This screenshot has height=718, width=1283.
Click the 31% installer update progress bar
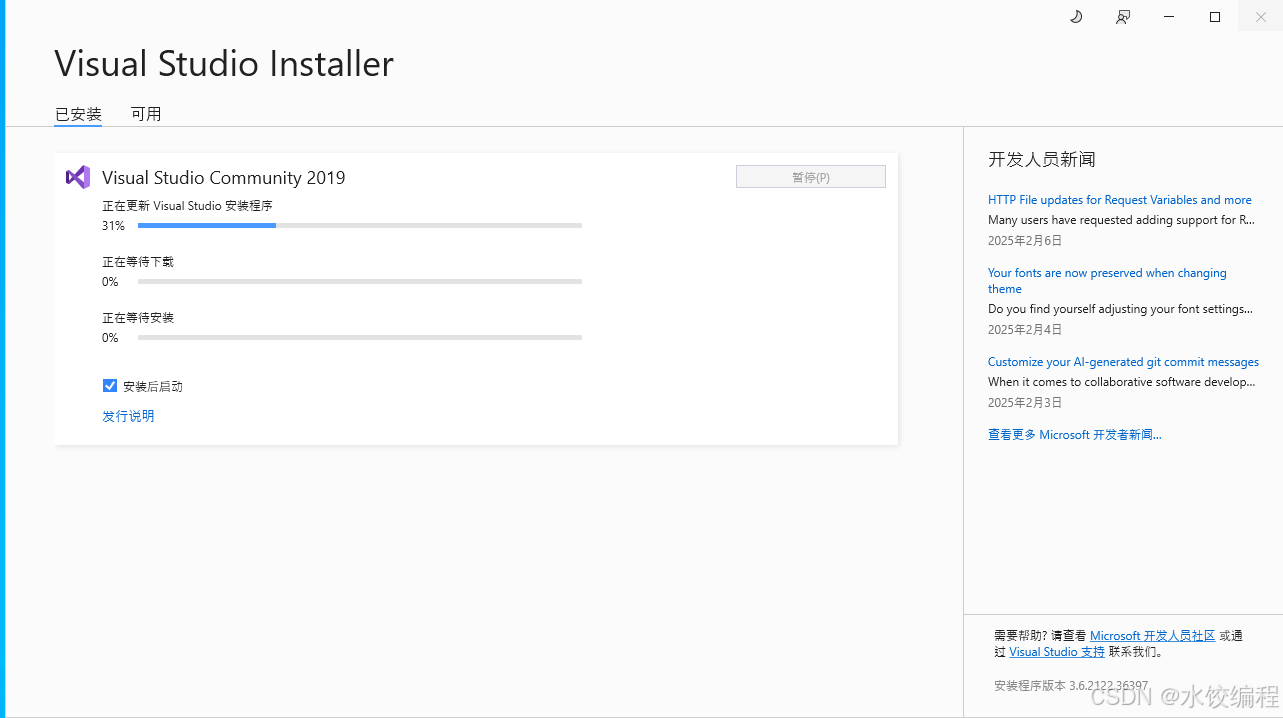360,226
